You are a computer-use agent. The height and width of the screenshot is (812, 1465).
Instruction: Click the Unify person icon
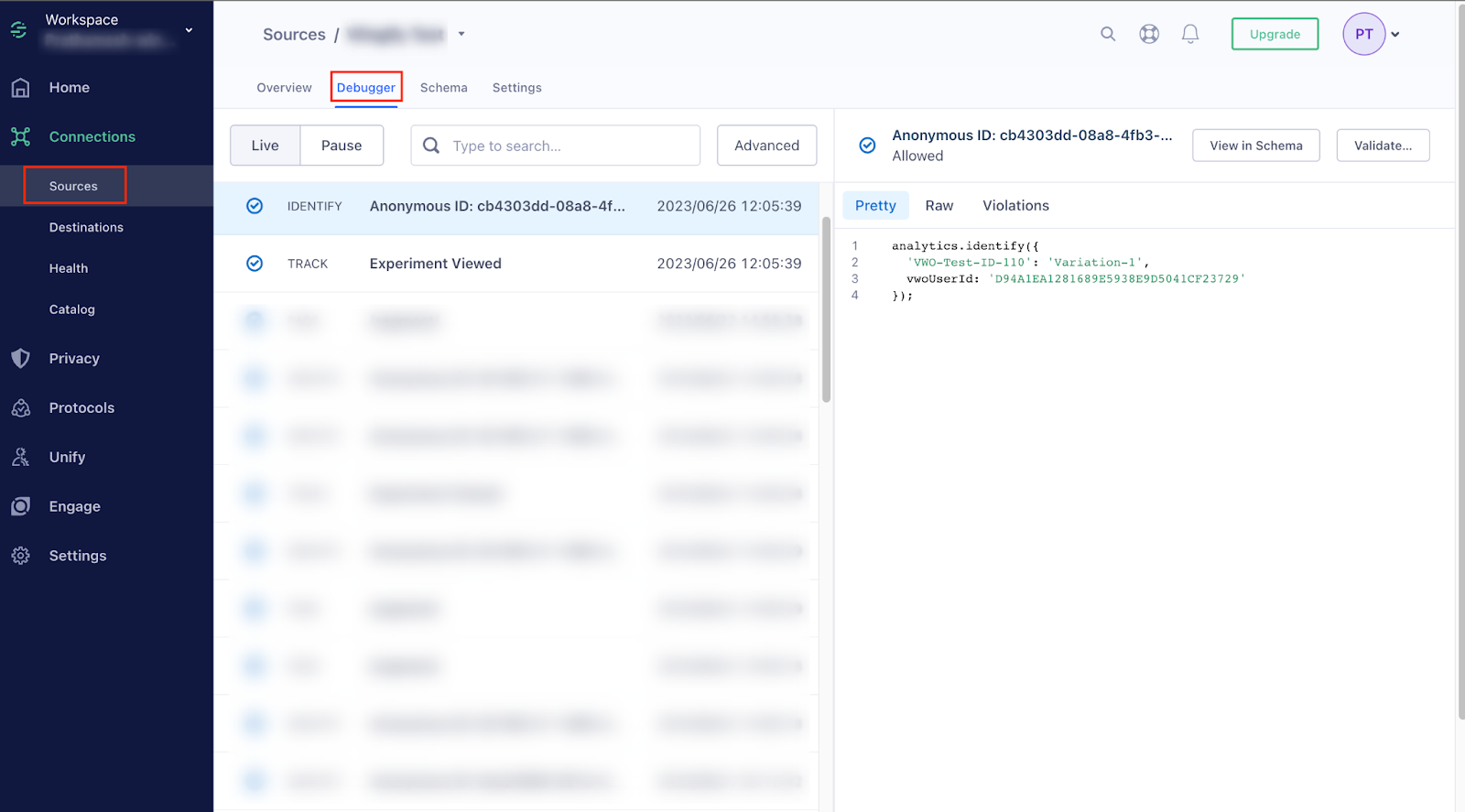(x=20, y=457)
